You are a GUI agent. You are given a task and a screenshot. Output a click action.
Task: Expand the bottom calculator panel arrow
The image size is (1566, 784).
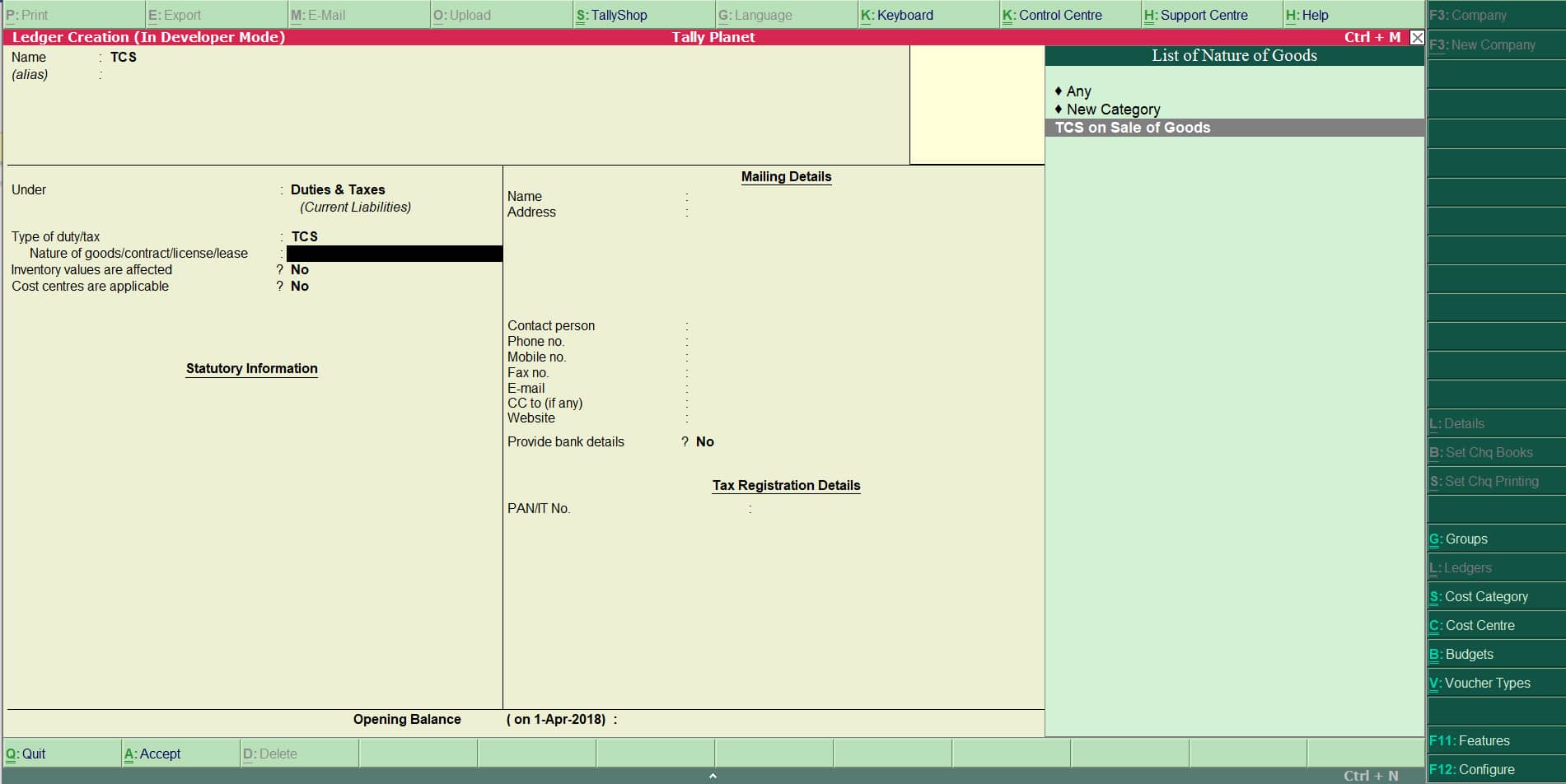(x=713, y=776)
